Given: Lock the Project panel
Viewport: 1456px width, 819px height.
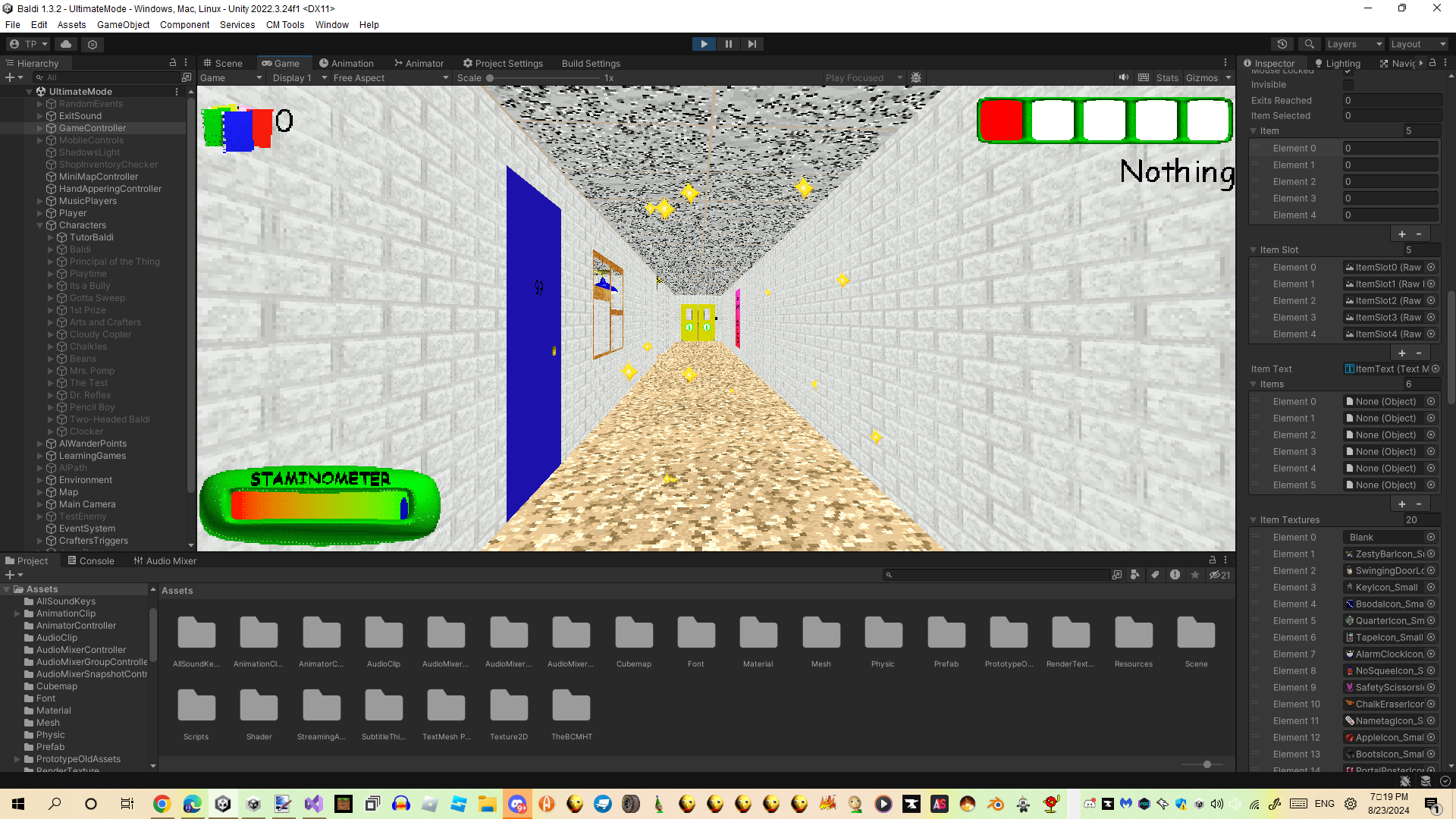Looking at the screenshot, I should point(1212,560).
